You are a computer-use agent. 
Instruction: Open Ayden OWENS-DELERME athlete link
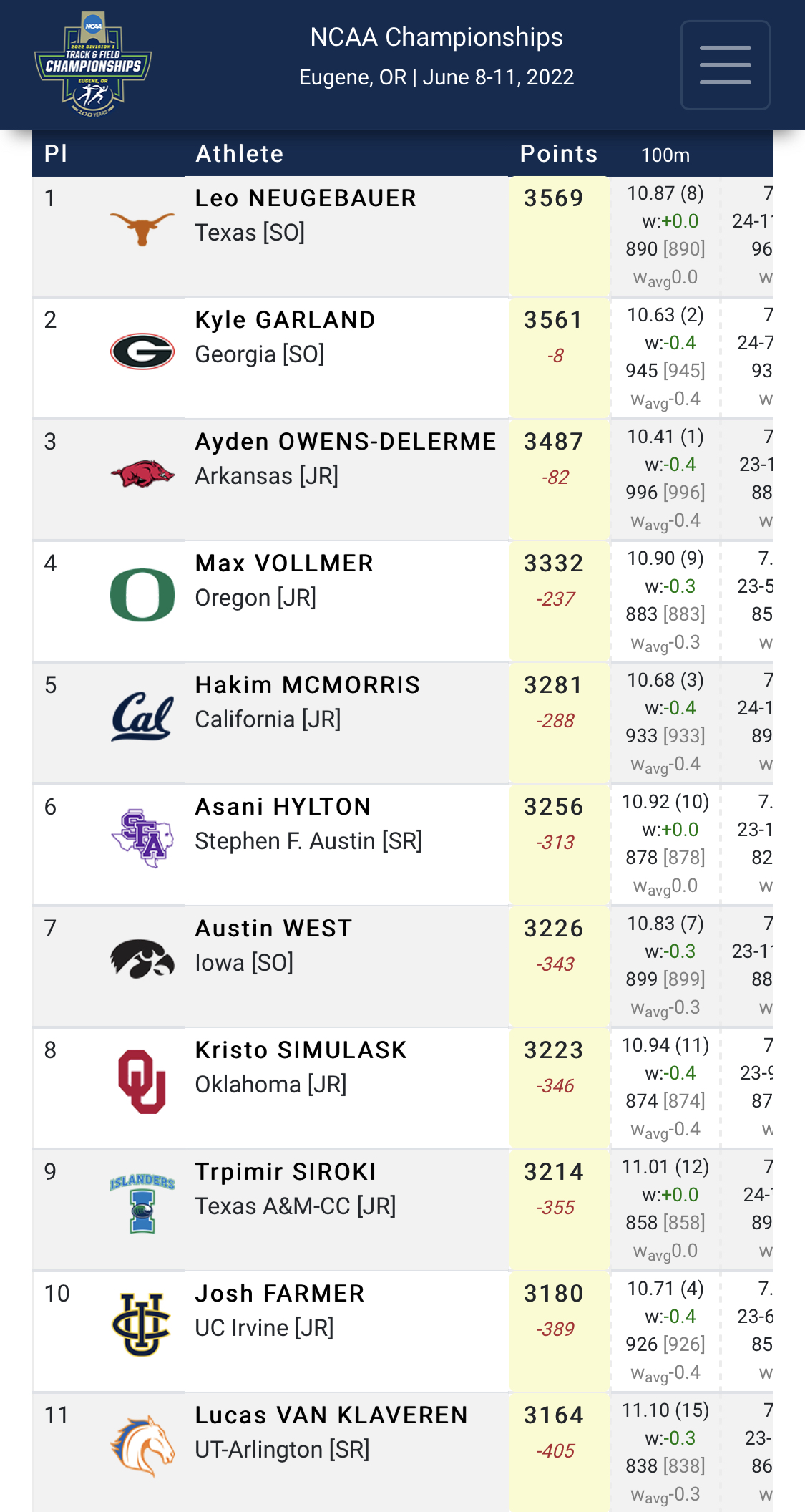tap(346, 442)
